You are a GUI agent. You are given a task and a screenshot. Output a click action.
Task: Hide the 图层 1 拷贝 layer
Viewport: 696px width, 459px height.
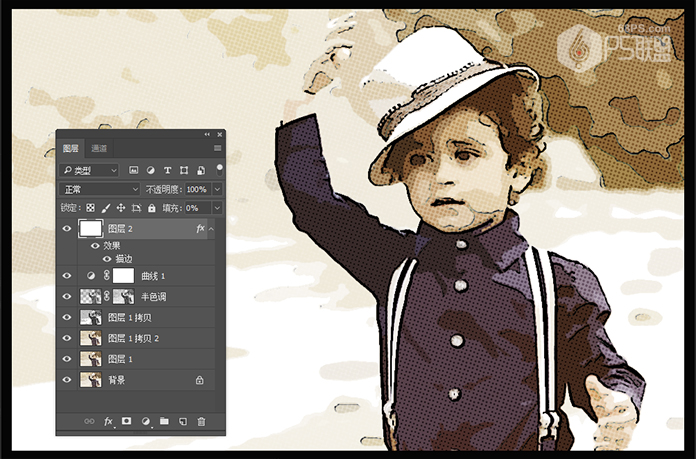[67, 317]
